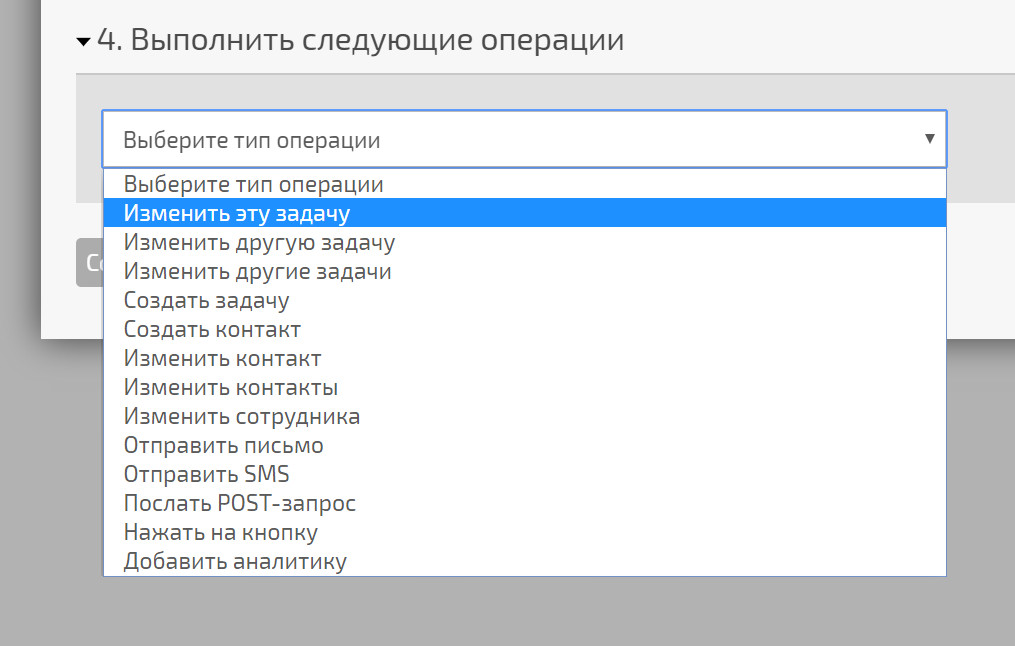Select 'Добавить аналитику' operation

[x=525, y=561]
